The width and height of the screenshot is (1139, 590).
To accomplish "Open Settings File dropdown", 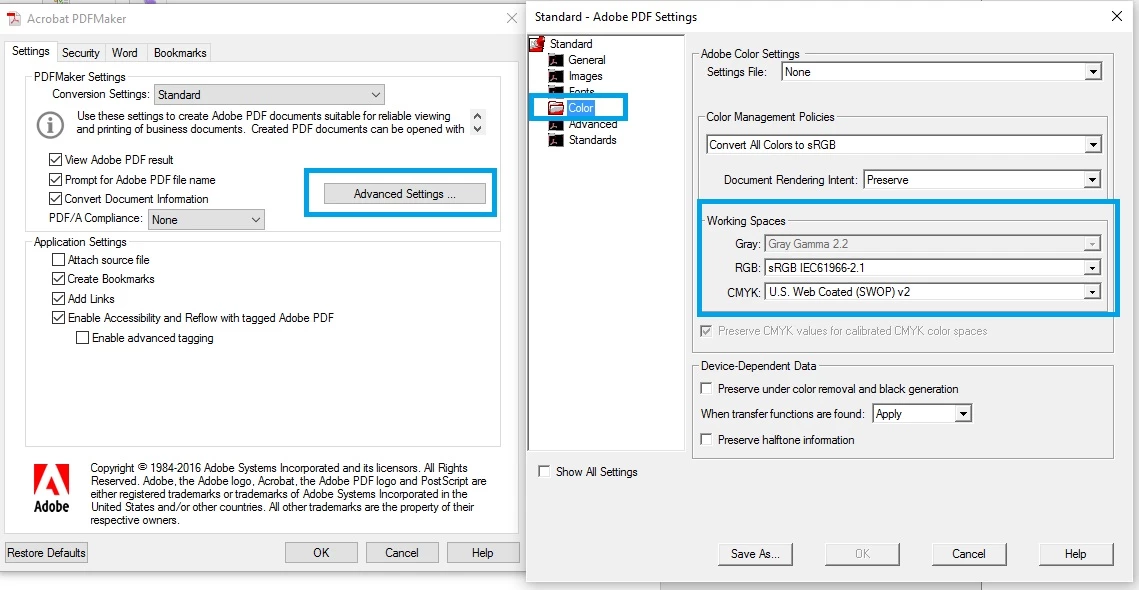I will tap(941, 72).
